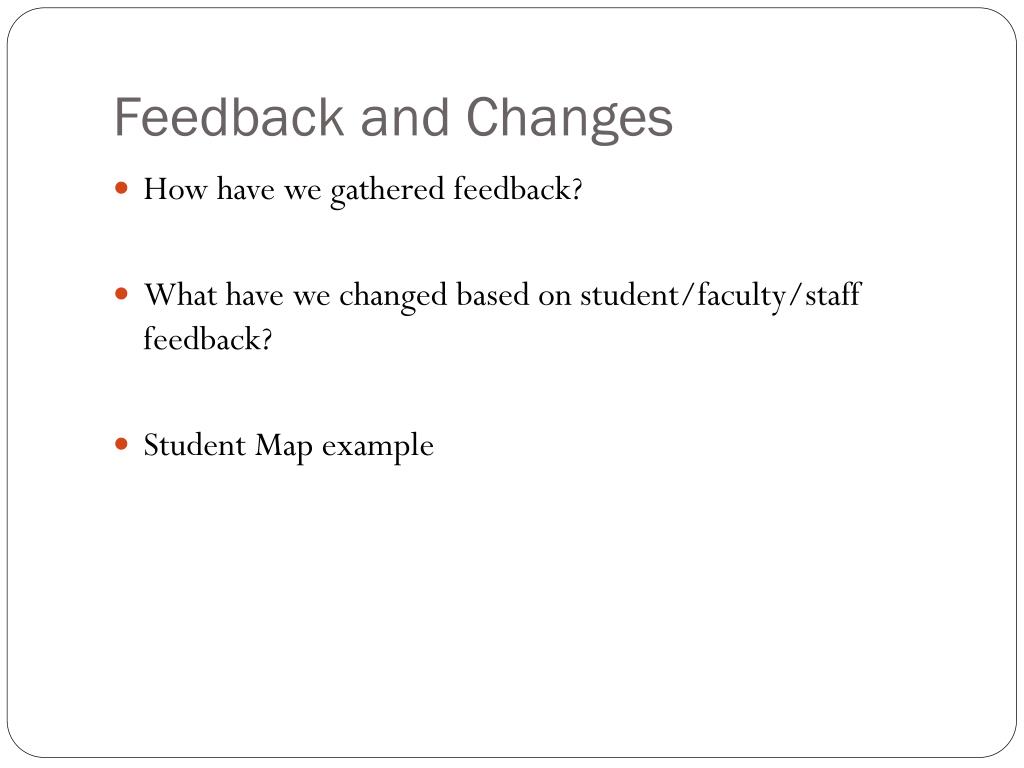Click the orange bullet before "What have we changed"
1024x768 pixels.
pos(121,294)
